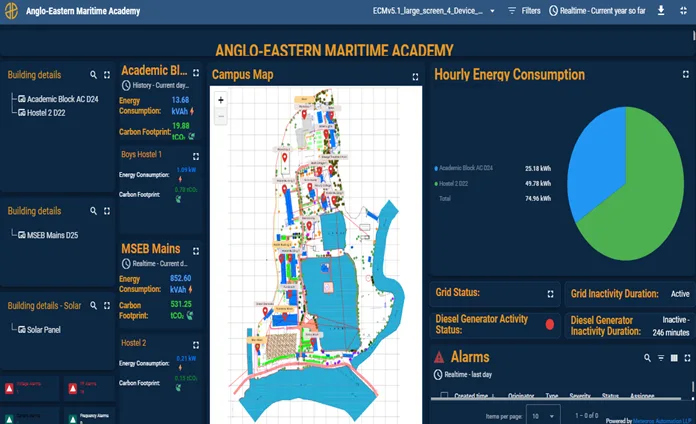Screen dimensions: 696x424
Task: Click the Current Alarms green warning icon
Action: click(9, 420)
